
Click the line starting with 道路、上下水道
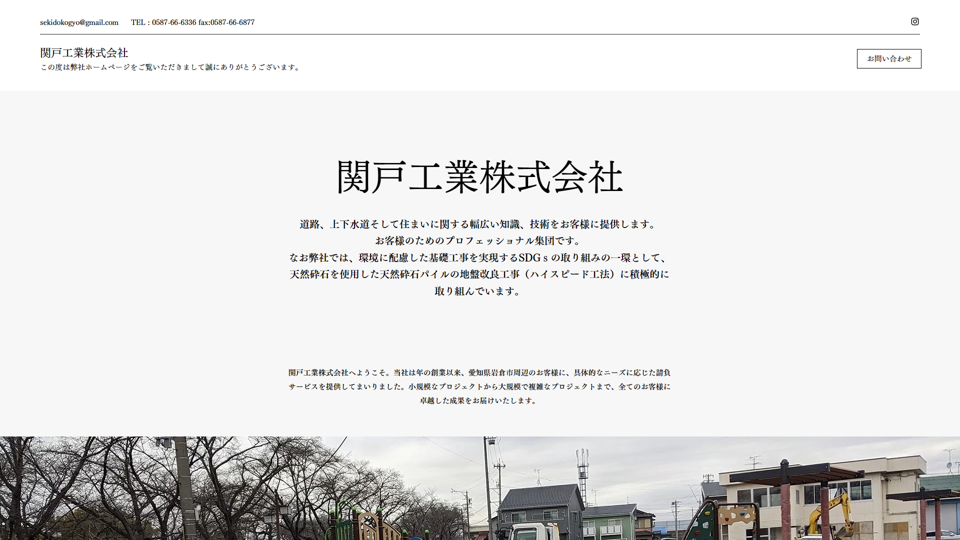(480, 224)
